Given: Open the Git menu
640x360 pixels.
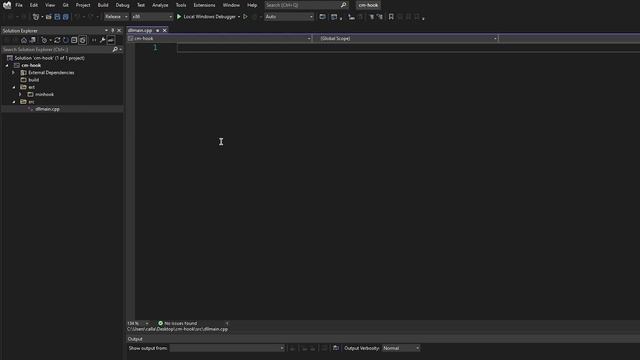Looking at the screenshot, I should (66, 5).
